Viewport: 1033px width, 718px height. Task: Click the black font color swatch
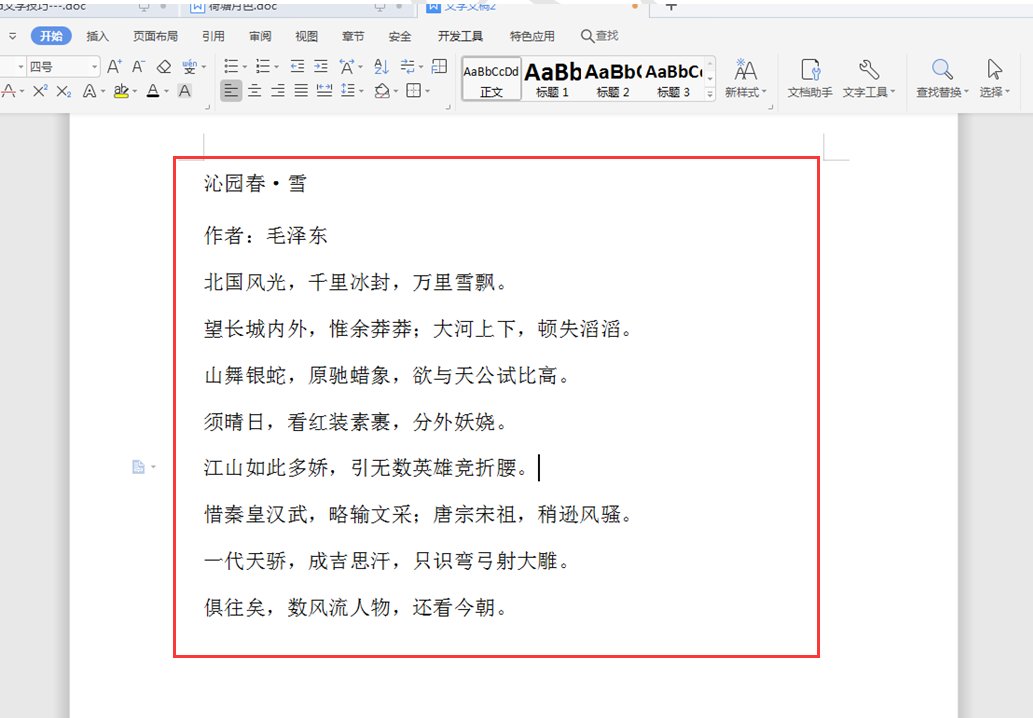coord(153,89)
